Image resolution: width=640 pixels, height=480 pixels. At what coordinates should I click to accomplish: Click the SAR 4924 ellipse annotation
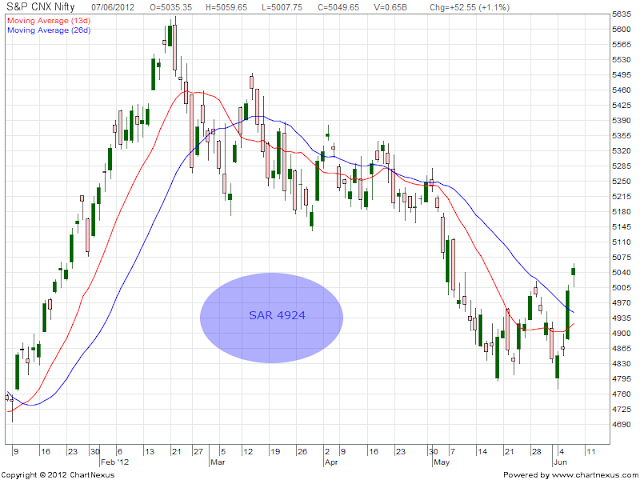coord(271,318)
